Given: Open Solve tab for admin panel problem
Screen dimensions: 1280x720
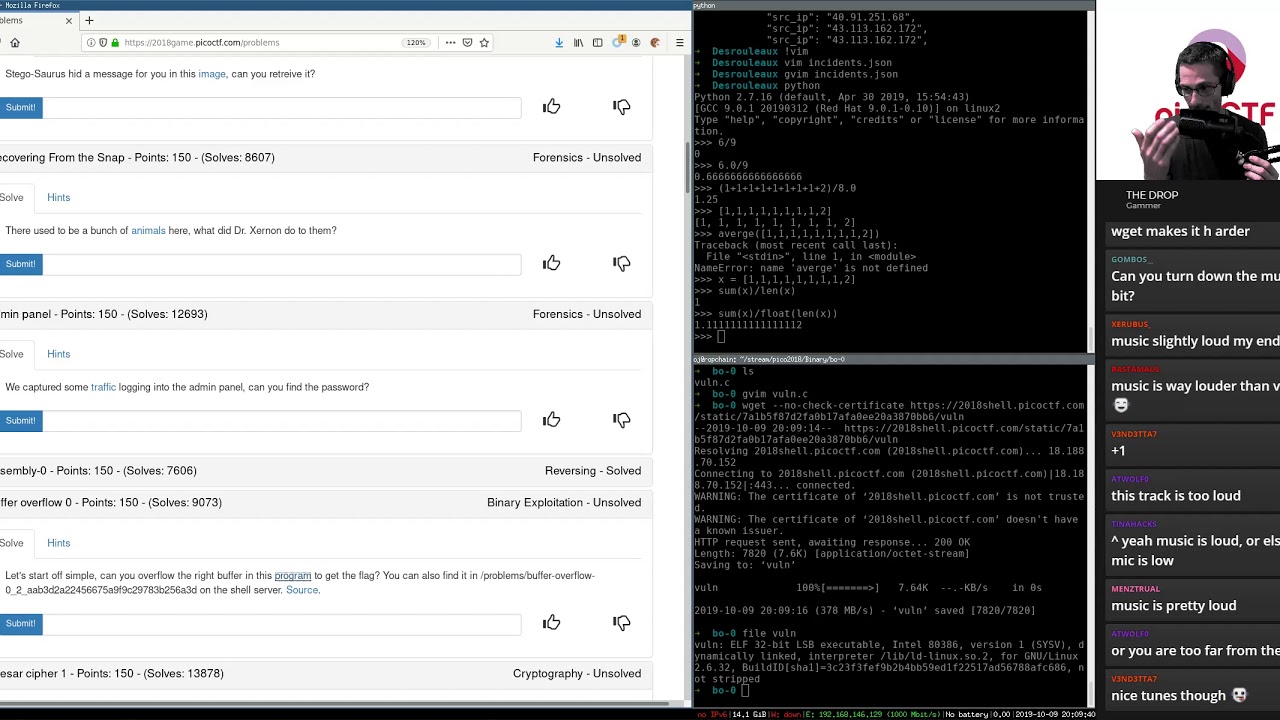Looking at the screenshot, I should pos(12,354).
